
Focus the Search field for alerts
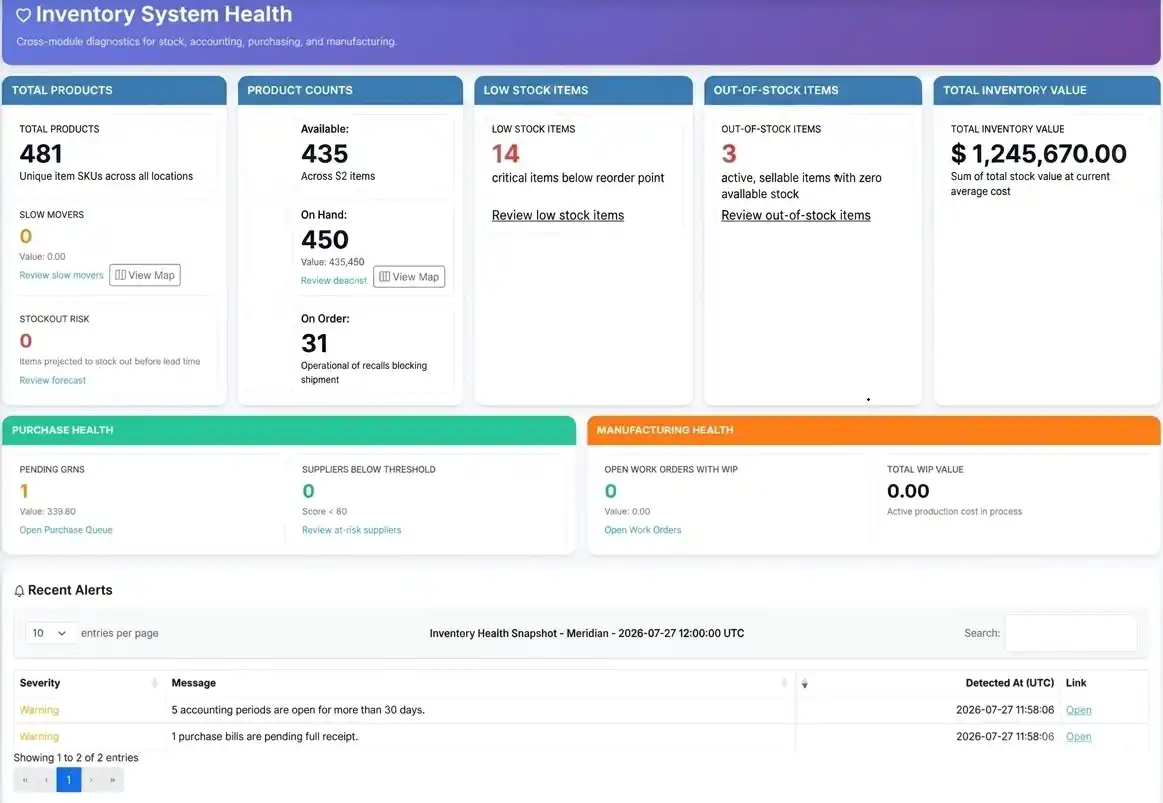tap(1070, 633)
